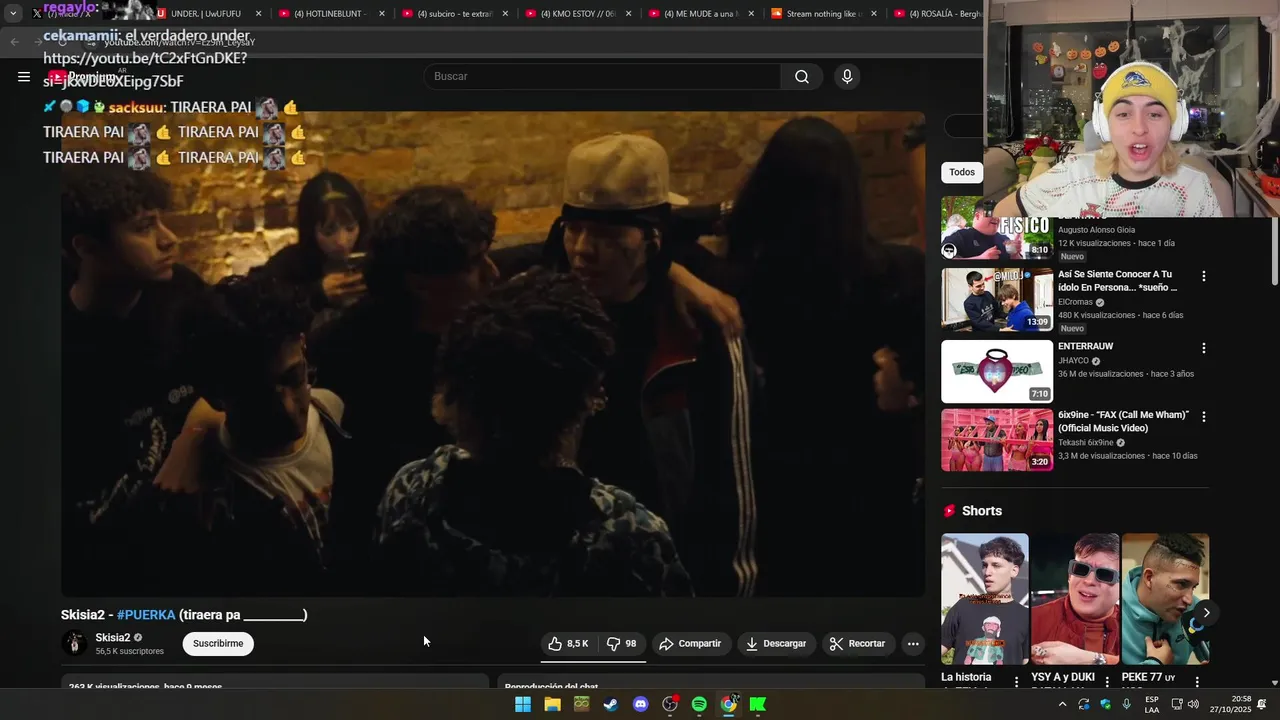Image resolution: width=1280 pixels, height=720 pixels.
Task: Click the #PUERKA hashtag link
Action: click(x=146, y=615)
